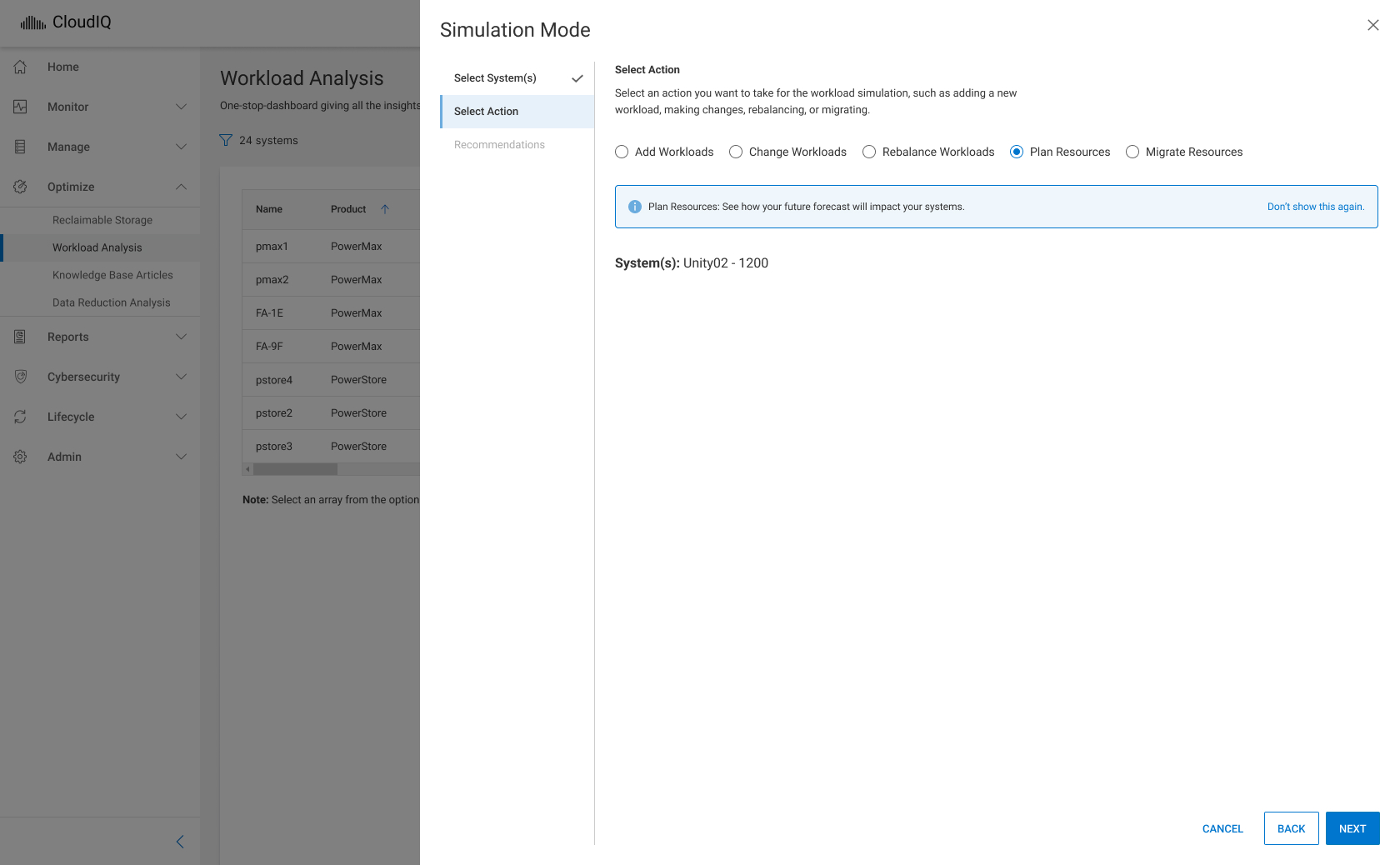Click System(s): Unity02 - 1200 text
1400x865 pixels.
pyautogui.click(x=692, y=263)
